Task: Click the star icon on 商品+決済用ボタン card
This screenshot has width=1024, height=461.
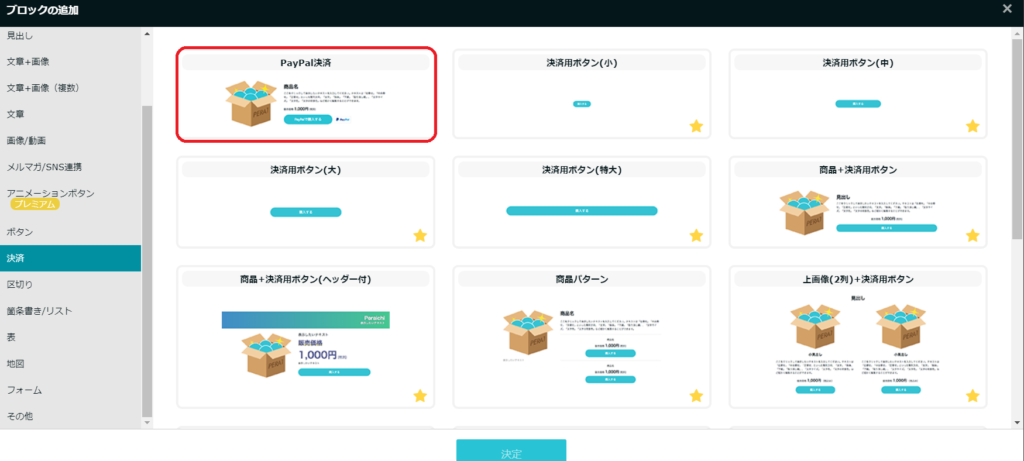Action: [x=971, y=236]
